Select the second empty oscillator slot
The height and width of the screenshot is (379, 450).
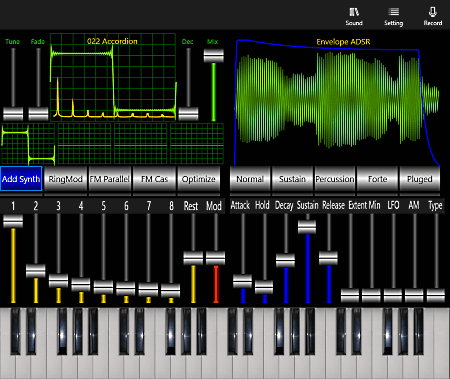[84, 144]
